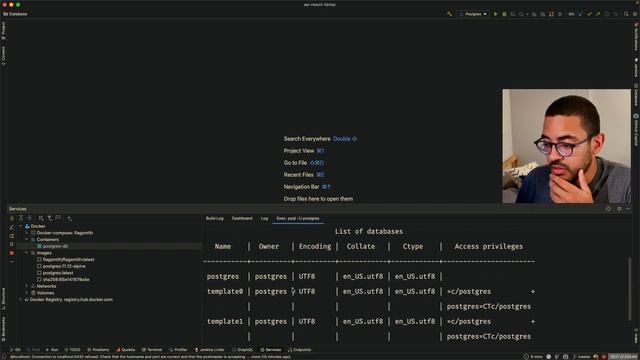Click the Search Everywhere magnifier icon

(x=626, y=14)
